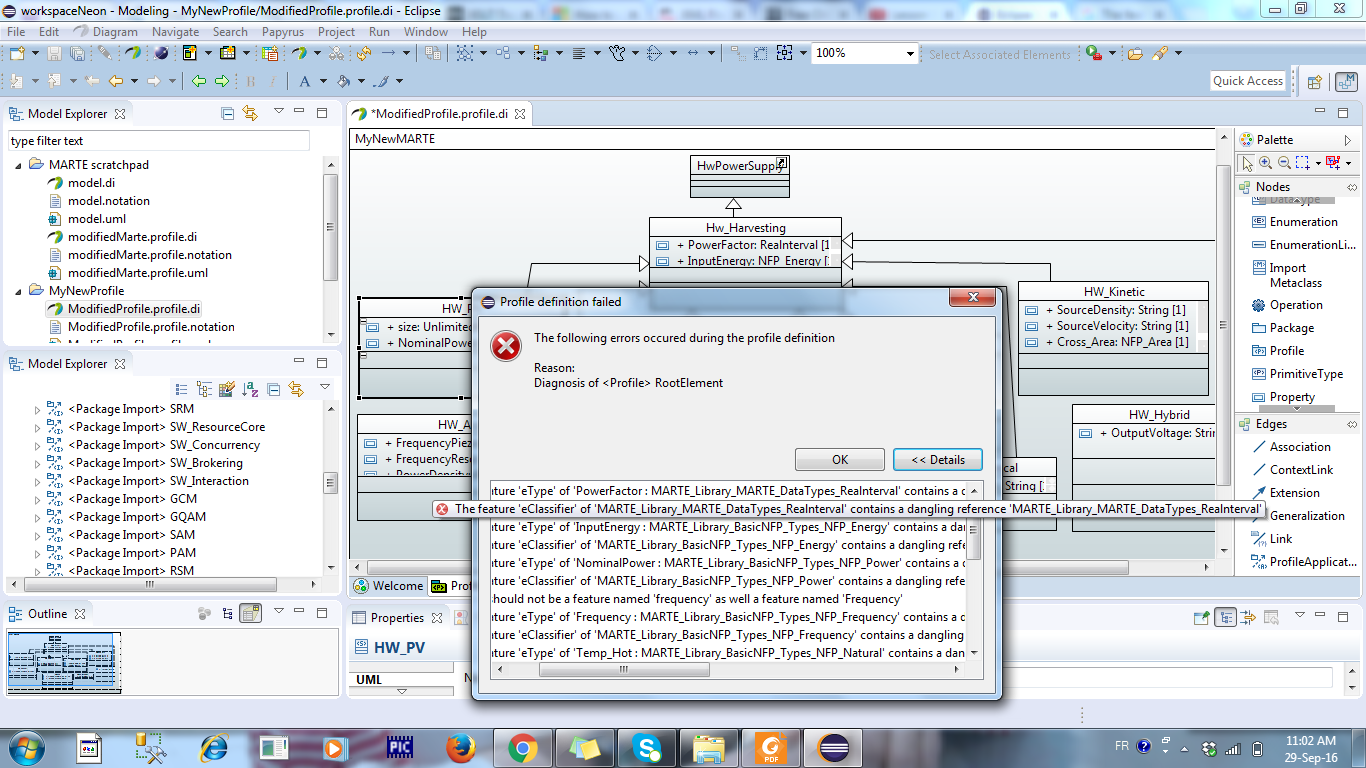Click the customize tree icon in lower Model Explorer
1366x768 pixels.
(x=227, y=389)
